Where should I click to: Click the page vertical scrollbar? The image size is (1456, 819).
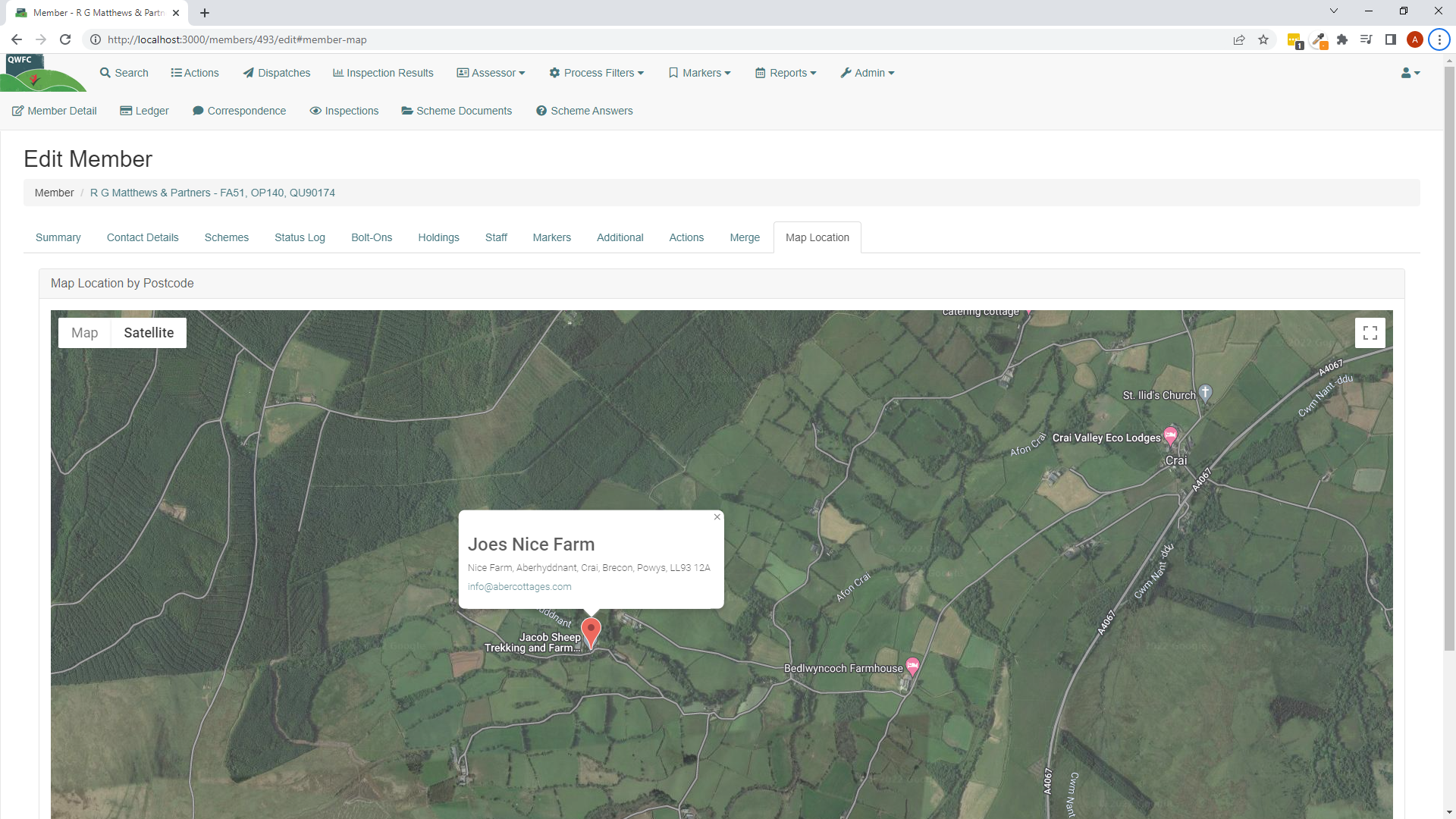point(1449,356)
